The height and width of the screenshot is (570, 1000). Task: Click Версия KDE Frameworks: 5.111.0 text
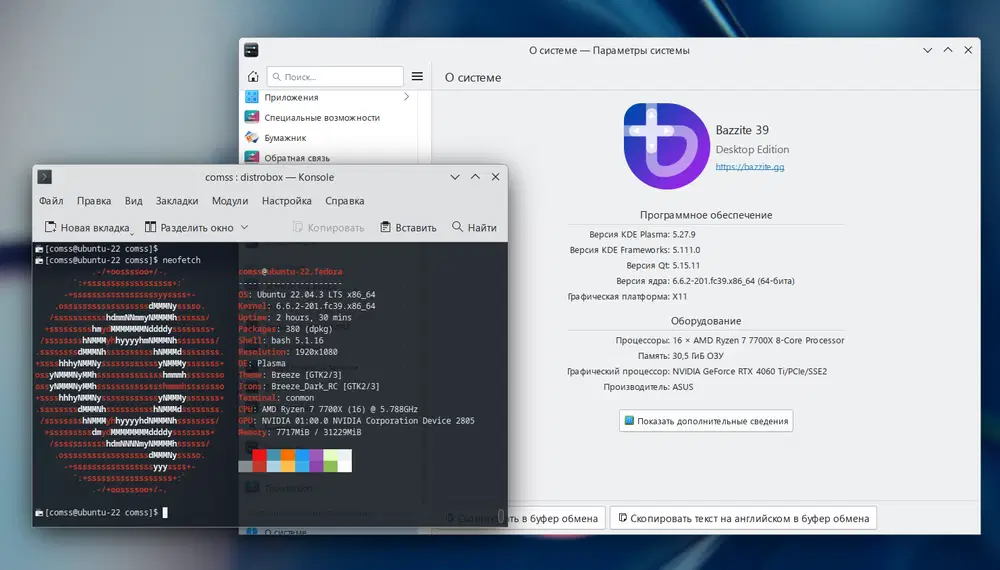click(x=635, y=250)
